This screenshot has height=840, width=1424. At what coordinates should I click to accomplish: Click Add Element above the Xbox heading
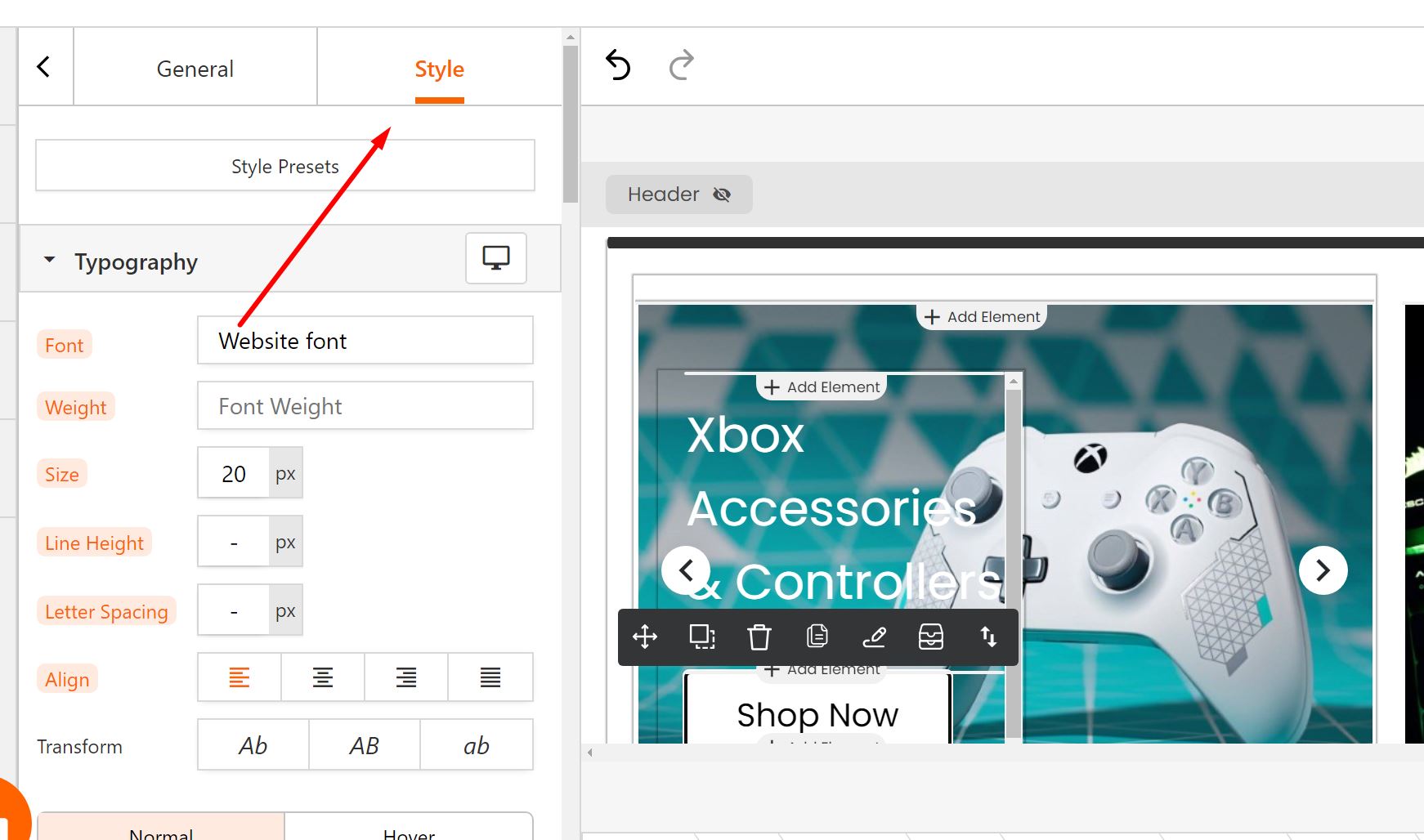tap(822, 386)
